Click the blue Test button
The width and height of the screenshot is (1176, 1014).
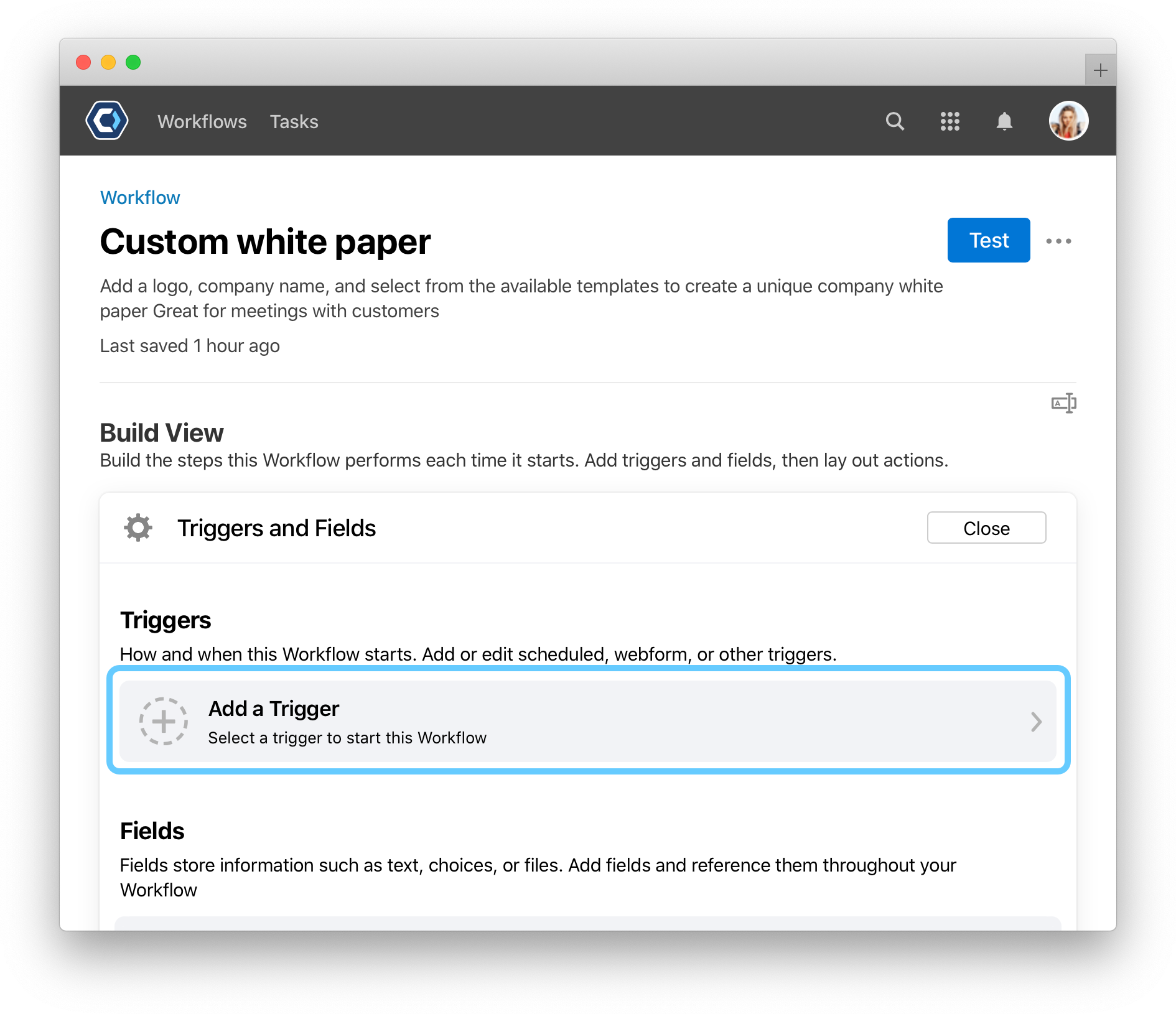tap(989, 240)
